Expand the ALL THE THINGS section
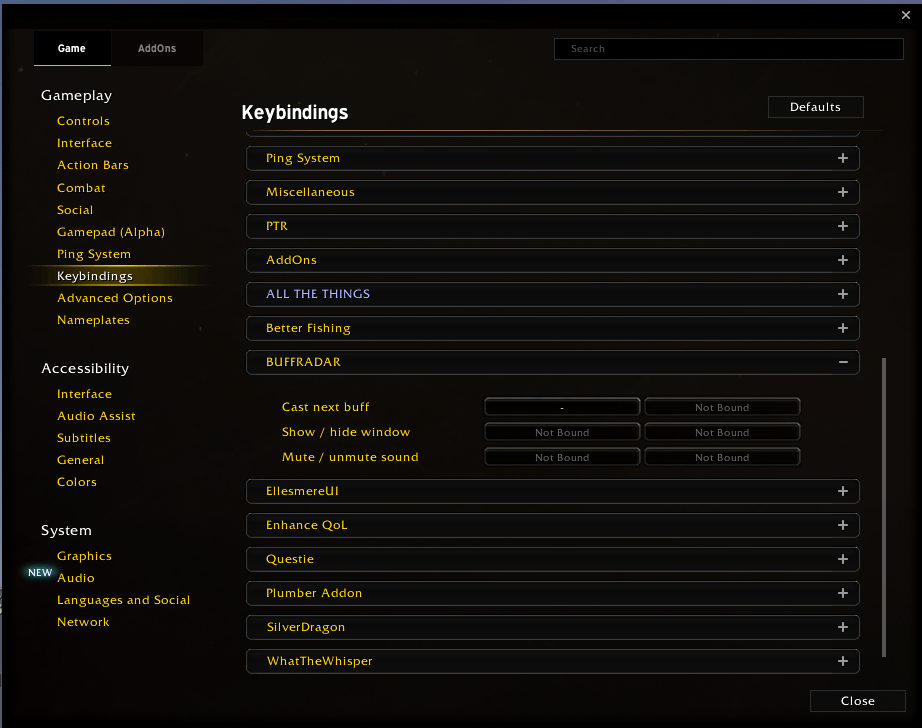The height and width of the screenshot is (728, 922). (553, 294)
